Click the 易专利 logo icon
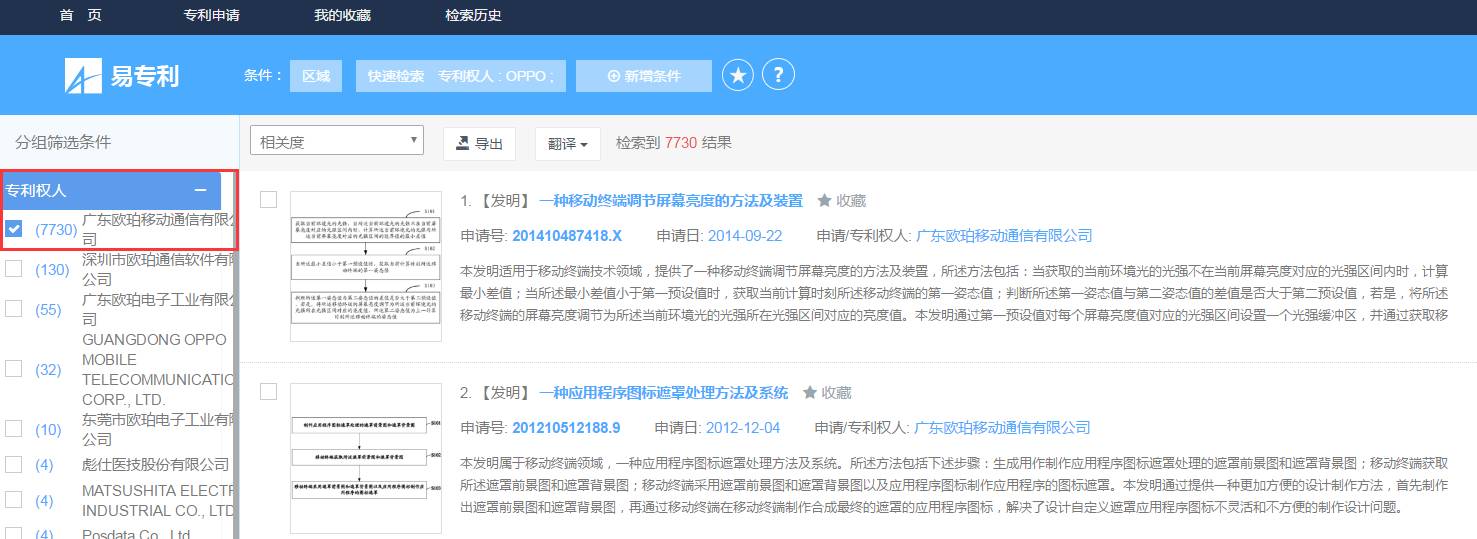 pyautogui.click(x=83, y=75)
